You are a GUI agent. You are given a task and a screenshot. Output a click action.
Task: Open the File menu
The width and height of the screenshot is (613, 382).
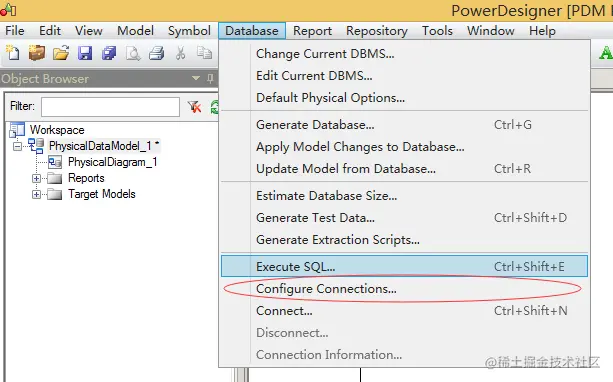point(15,30)
